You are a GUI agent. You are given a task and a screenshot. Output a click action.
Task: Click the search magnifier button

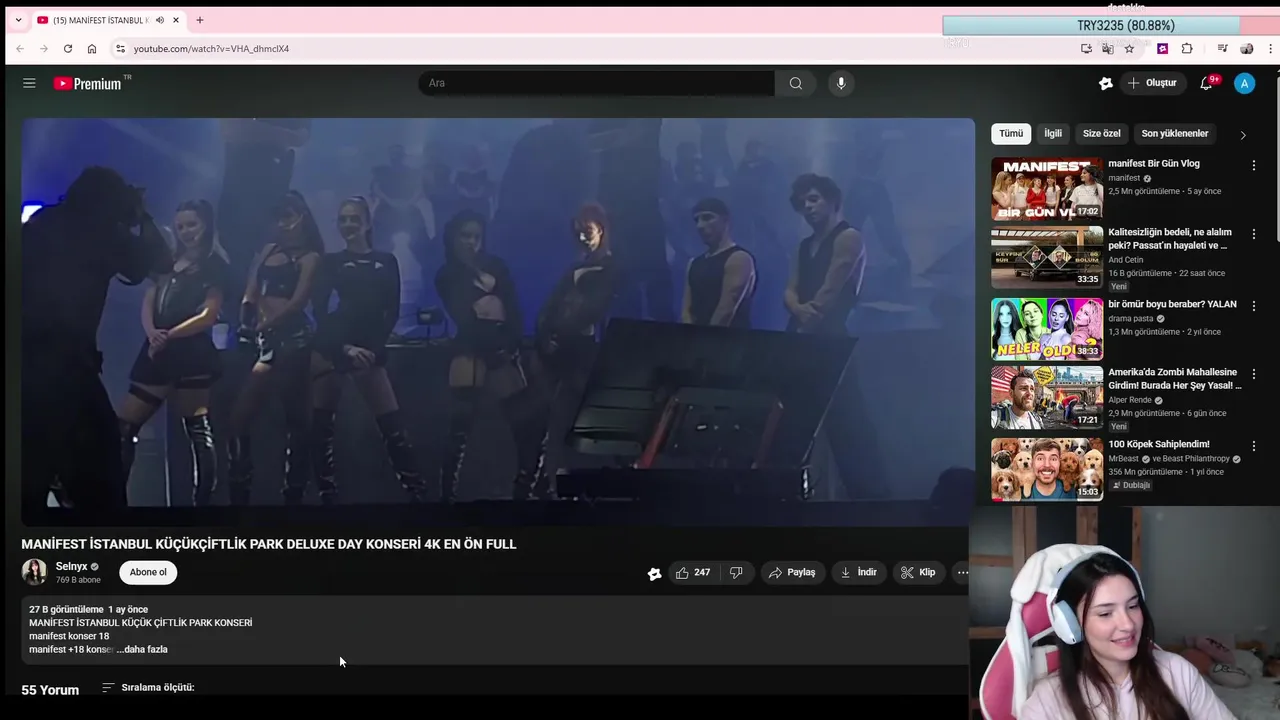click(796, 83)
